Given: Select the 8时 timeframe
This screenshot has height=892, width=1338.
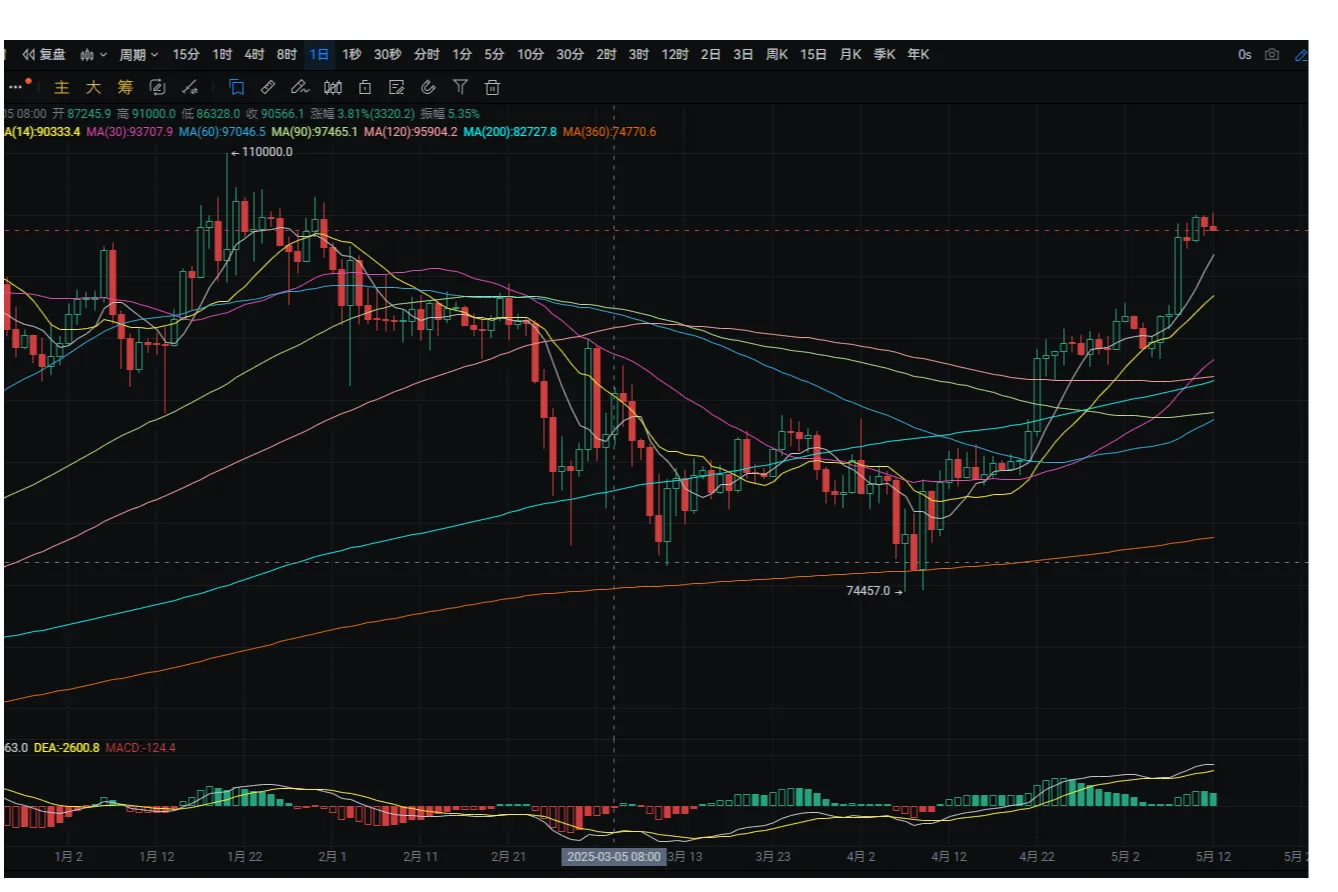Looking at the screenshot, I should click(x=287, y=55).
